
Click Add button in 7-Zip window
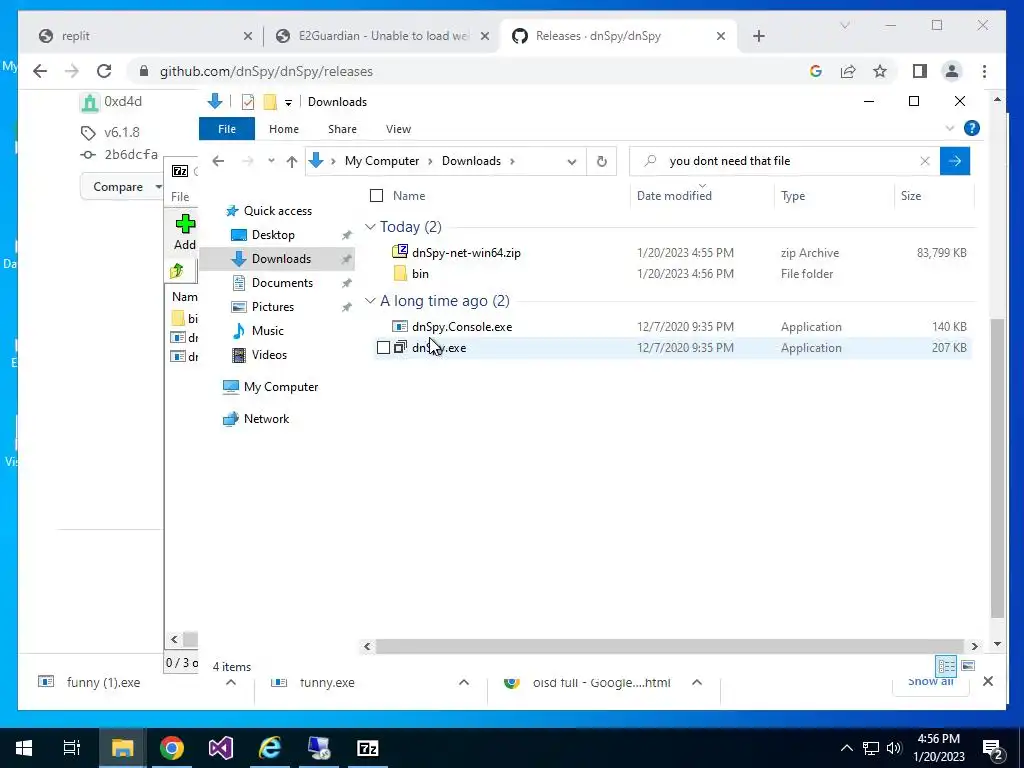tap(185, 233)
